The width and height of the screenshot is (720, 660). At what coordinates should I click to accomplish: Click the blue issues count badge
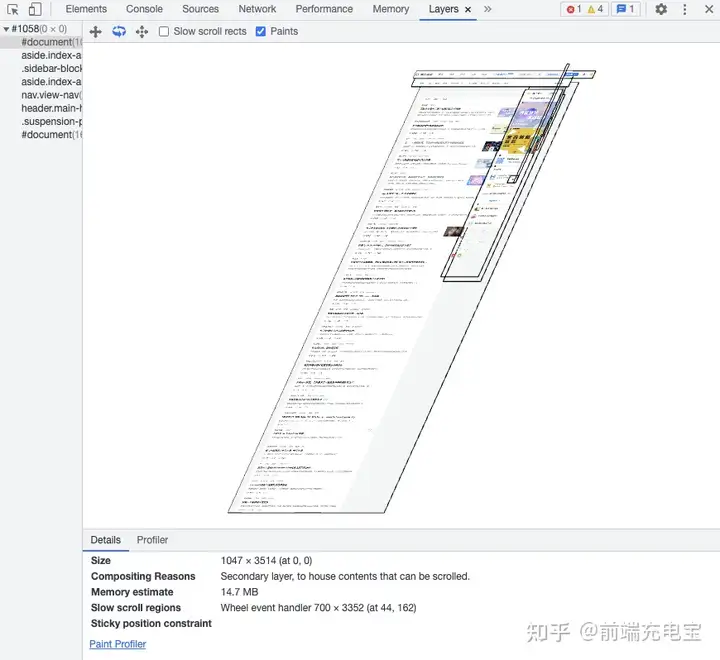tap(625, 9)
